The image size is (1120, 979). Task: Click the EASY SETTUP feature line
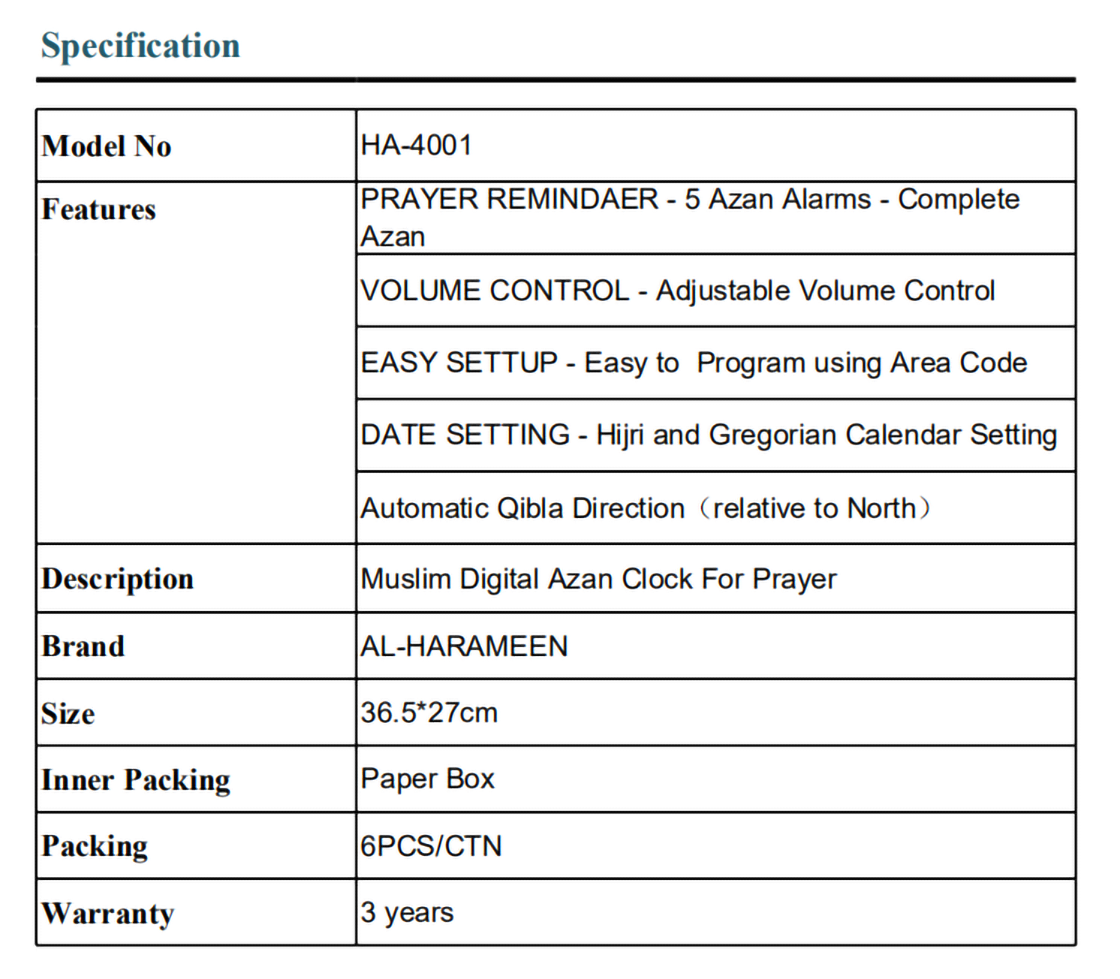coord(693,362)
